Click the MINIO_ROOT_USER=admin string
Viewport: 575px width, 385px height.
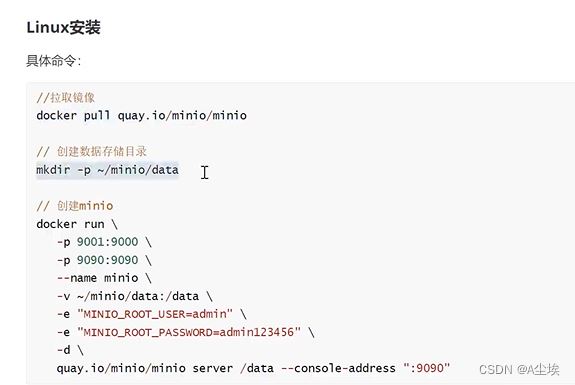pos(155,314)
